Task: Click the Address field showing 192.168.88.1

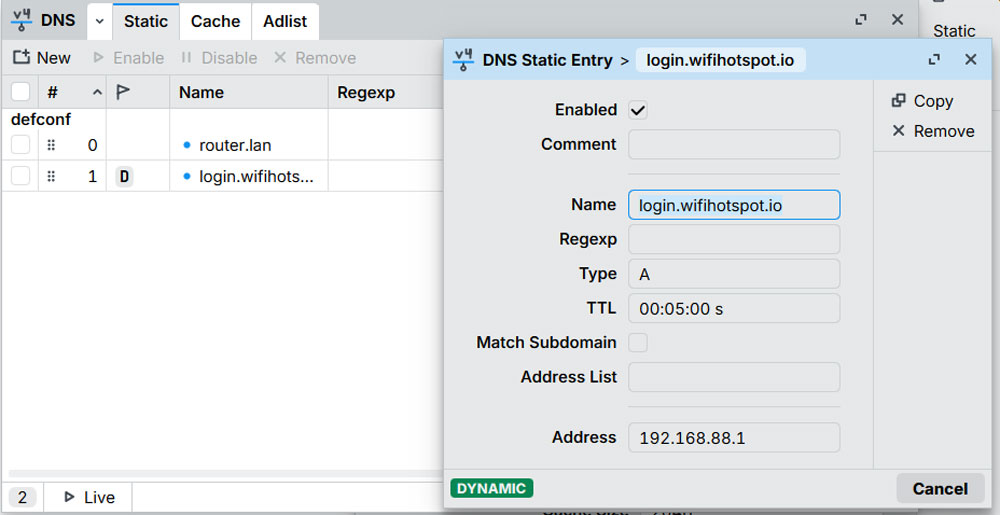Action: [x=734, y=438]
